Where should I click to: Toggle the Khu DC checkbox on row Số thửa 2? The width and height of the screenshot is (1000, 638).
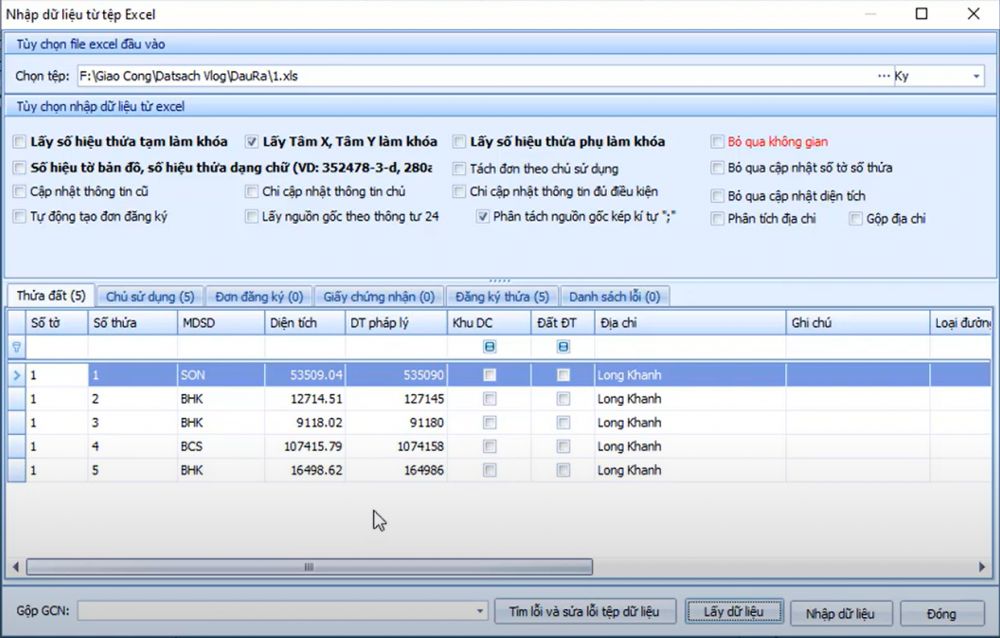click(x=489, y=398)
